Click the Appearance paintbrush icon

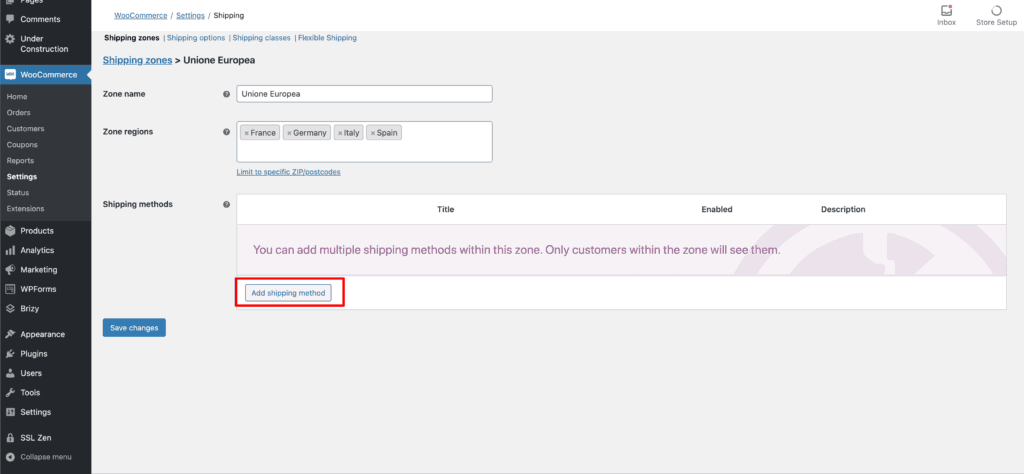coord(10,334)
